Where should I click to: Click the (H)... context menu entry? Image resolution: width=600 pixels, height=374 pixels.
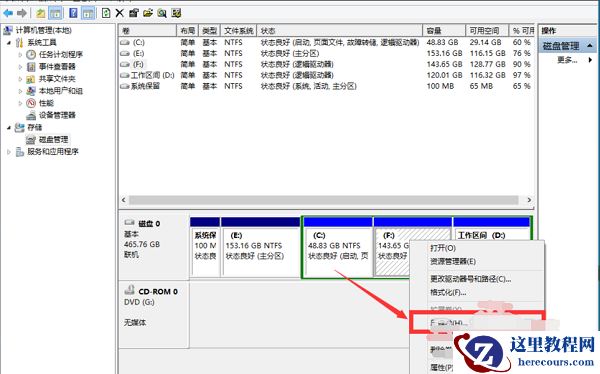[477, 323]
